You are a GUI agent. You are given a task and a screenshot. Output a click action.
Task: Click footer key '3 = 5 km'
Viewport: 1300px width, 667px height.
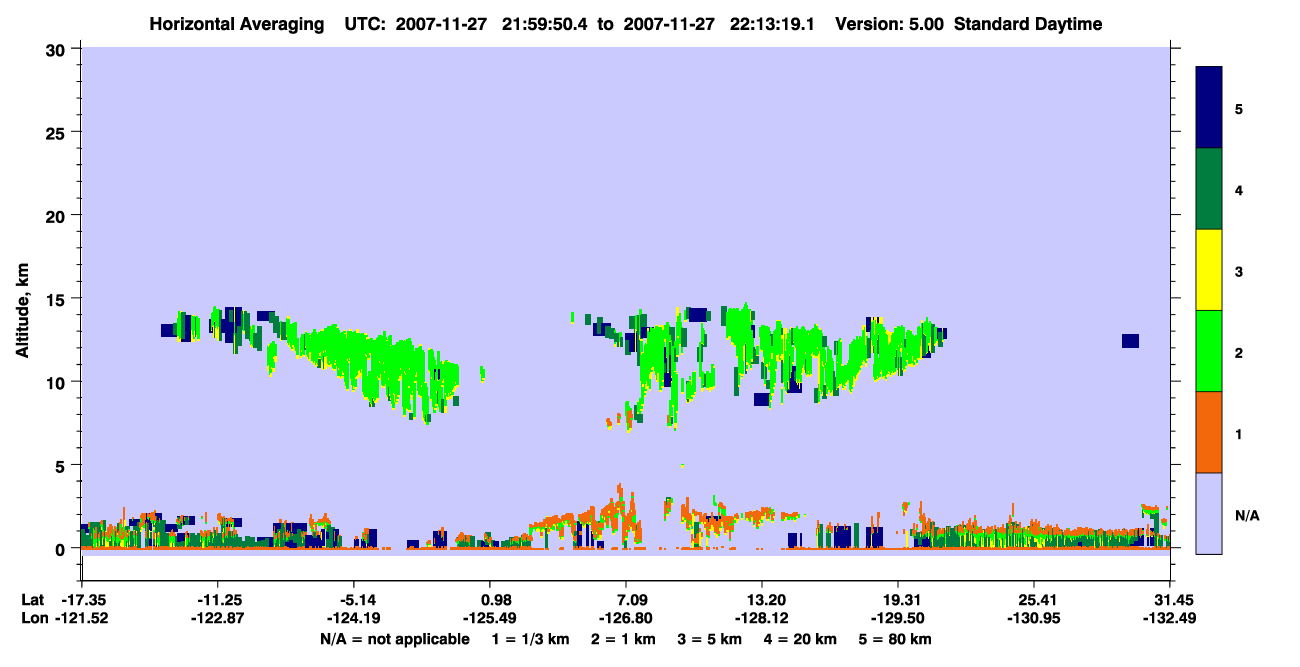pos(711,639)
